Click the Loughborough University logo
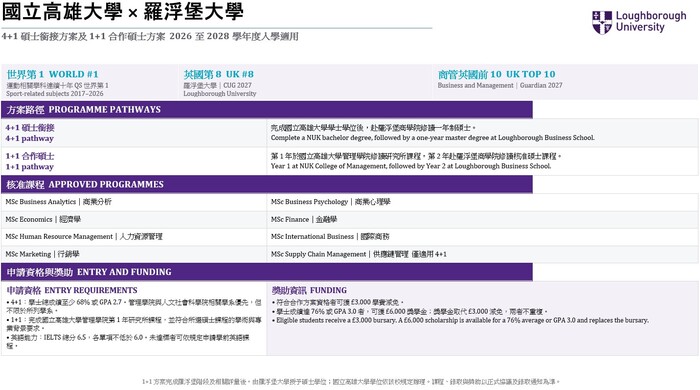700x390 pixels. pos(639,22)
